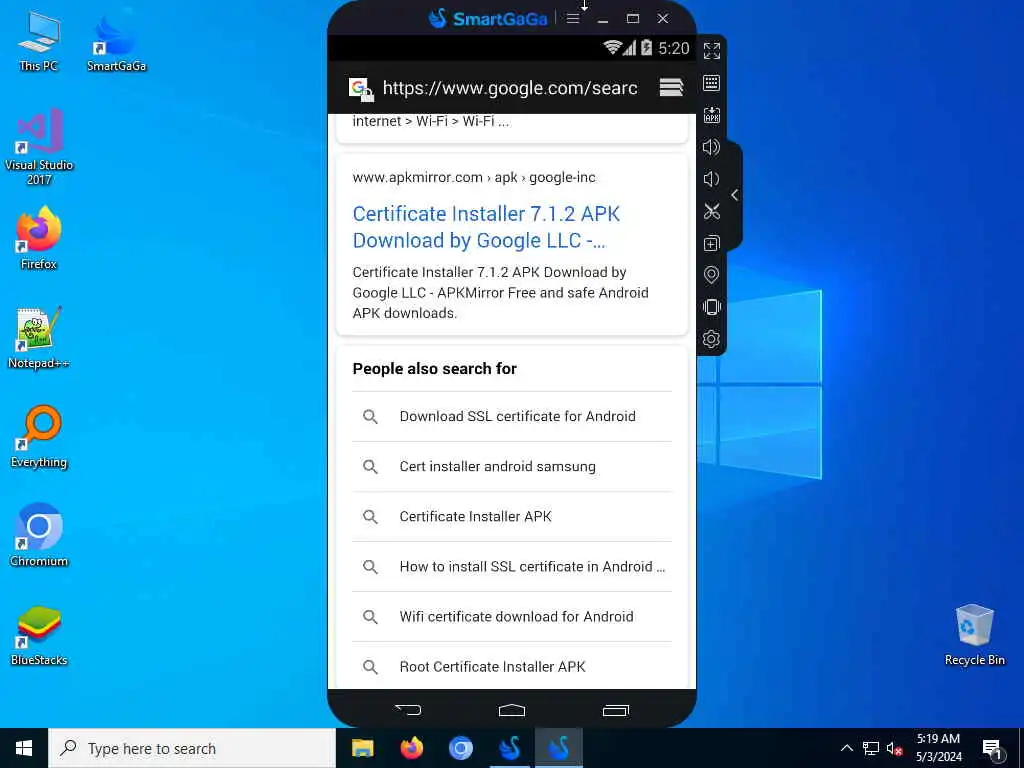Viewport: 1024px width, 768px height.
Task: Select Cert installer android samsung suggestion
Action: [512, 467]
